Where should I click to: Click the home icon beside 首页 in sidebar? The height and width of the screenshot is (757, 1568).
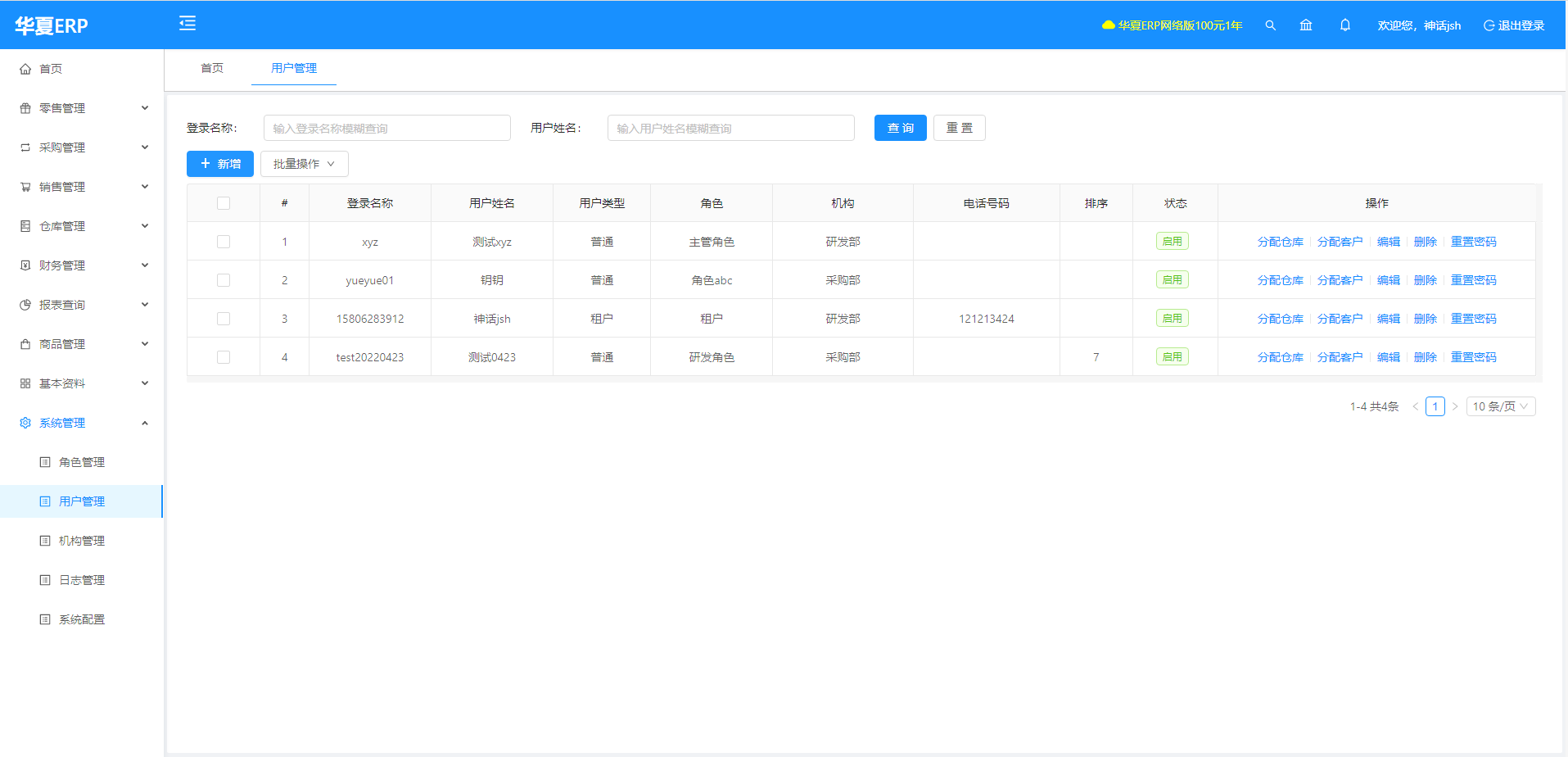[x=25, y=69]
